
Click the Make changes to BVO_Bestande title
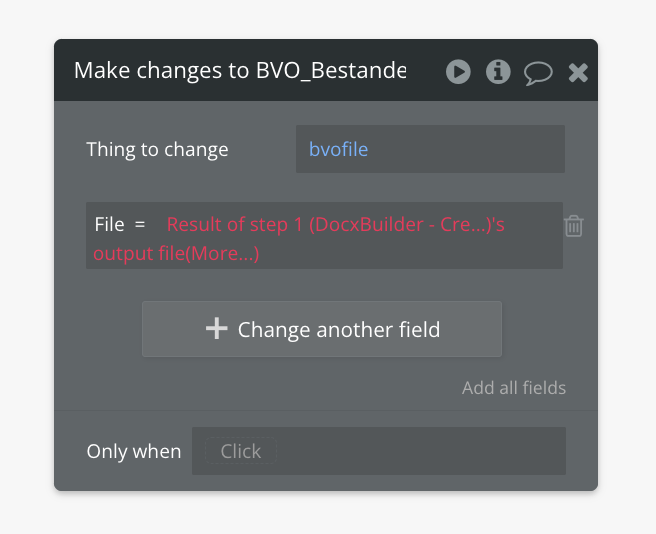coord(240,71)
